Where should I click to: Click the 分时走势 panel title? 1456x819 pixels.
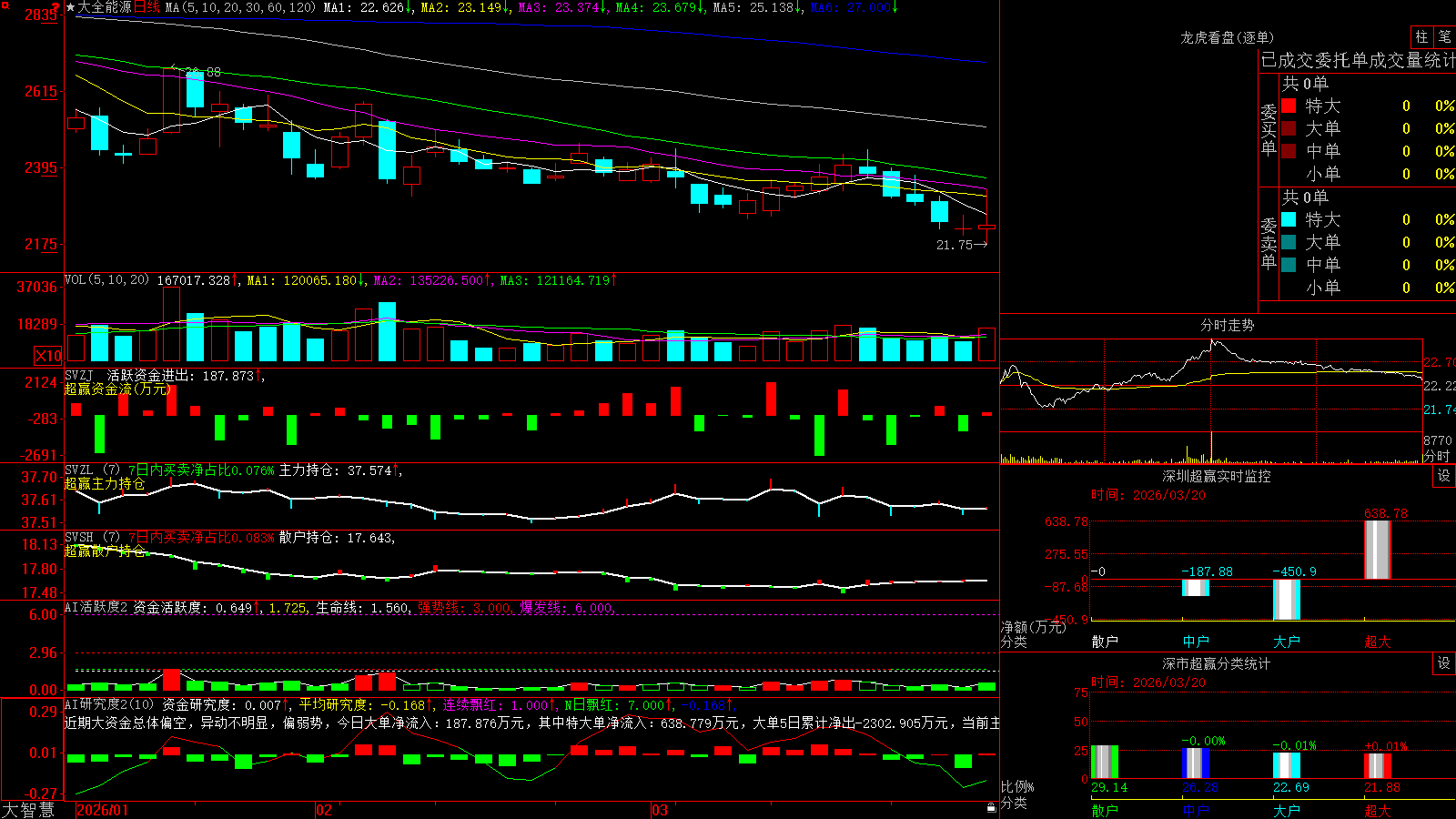tap(1227, 325)
